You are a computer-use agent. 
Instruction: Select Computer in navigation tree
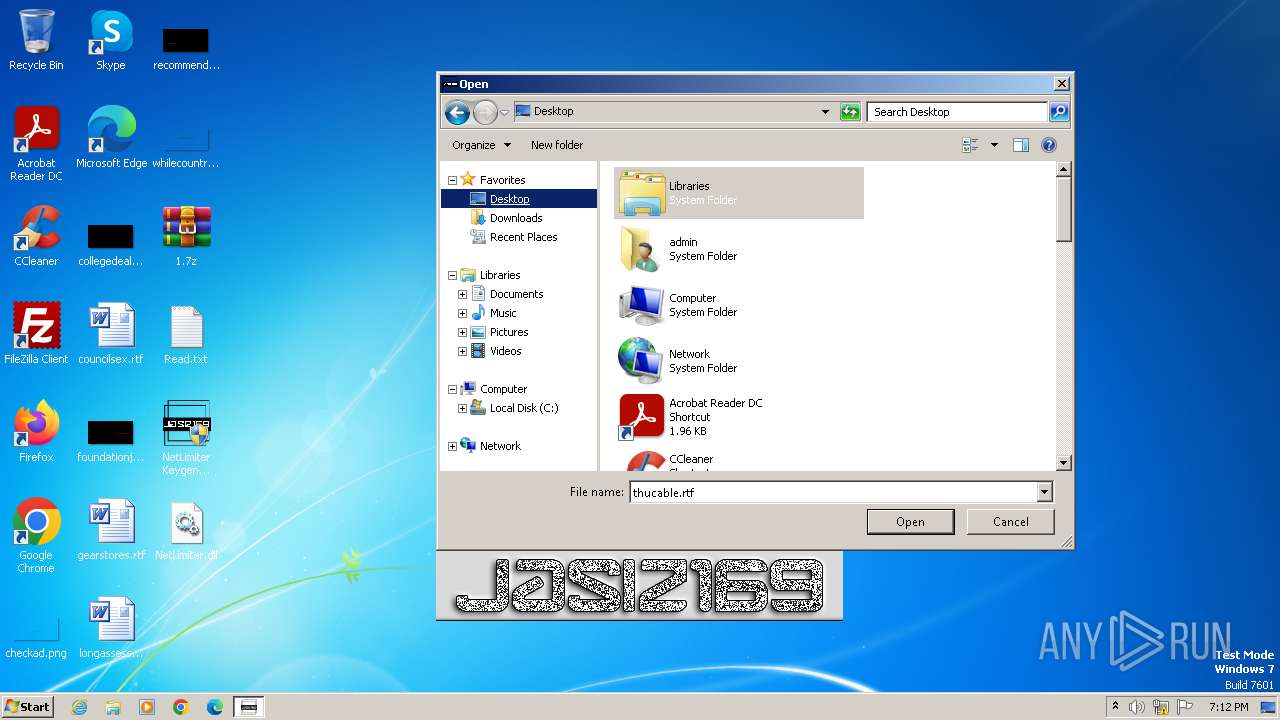[x=503, y=390]
